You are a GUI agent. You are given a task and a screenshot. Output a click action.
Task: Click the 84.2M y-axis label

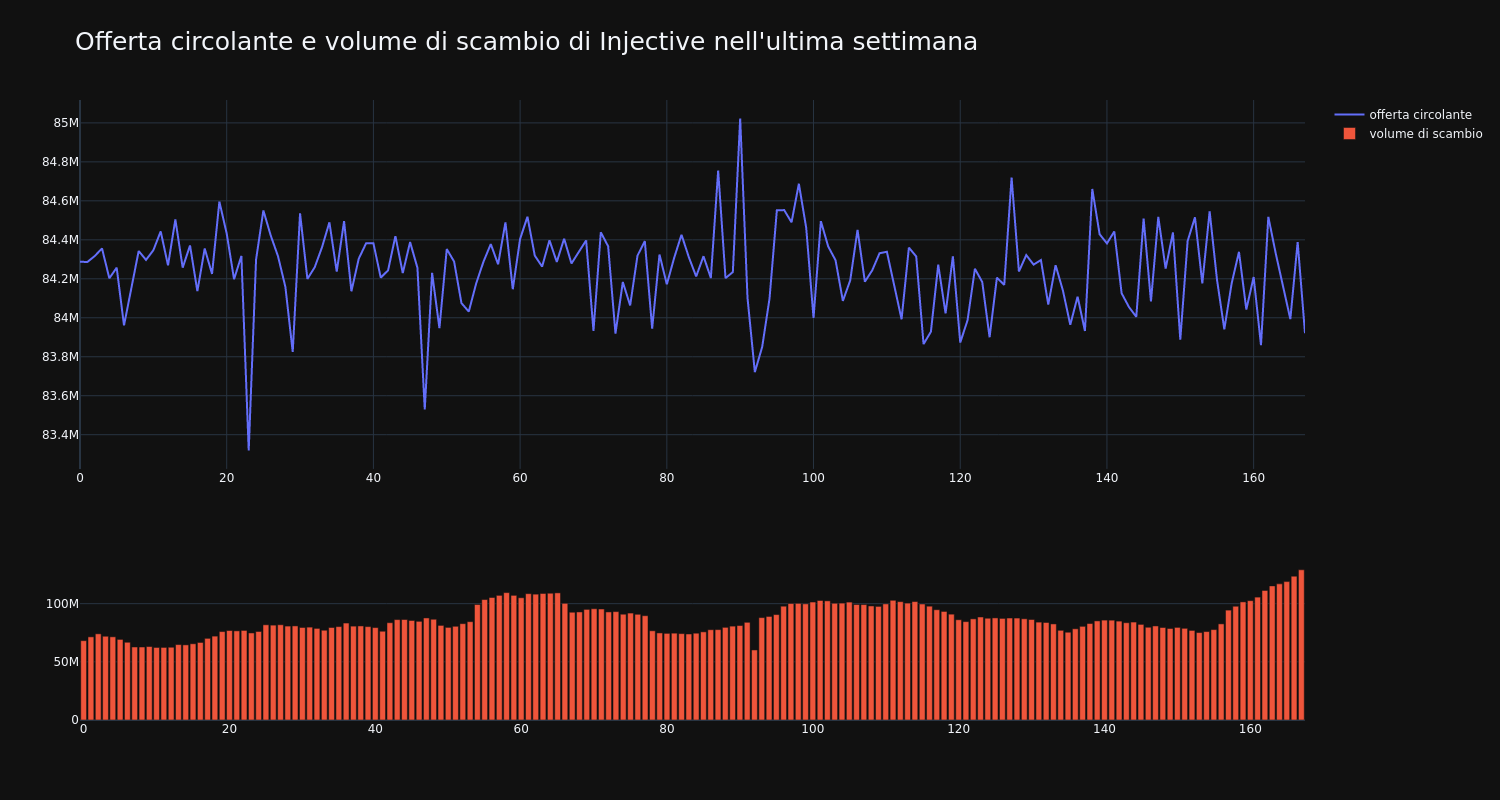60,279
